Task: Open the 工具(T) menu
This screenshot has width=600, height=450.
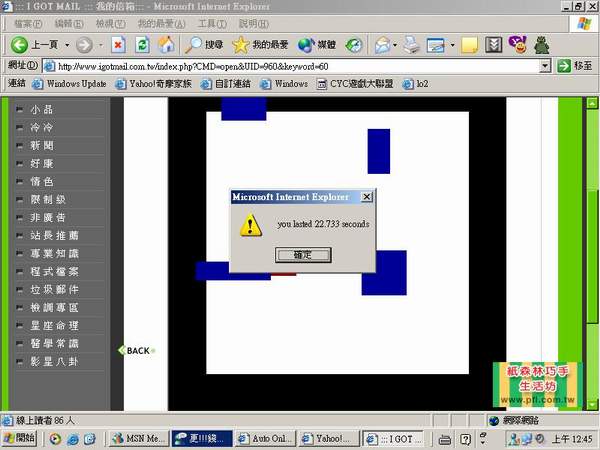Action: (x=212, y=23)
